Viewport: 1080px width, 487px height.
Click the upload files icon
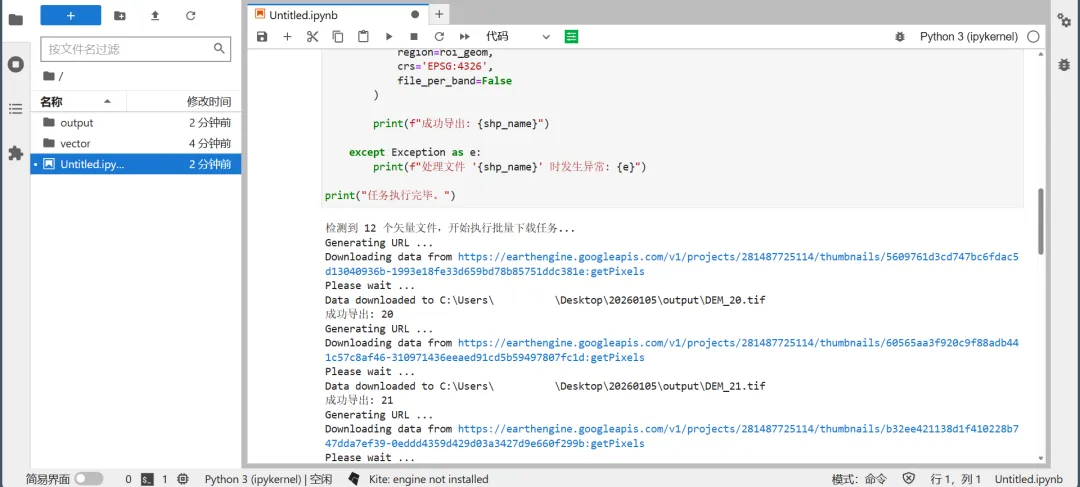[155, 15]
